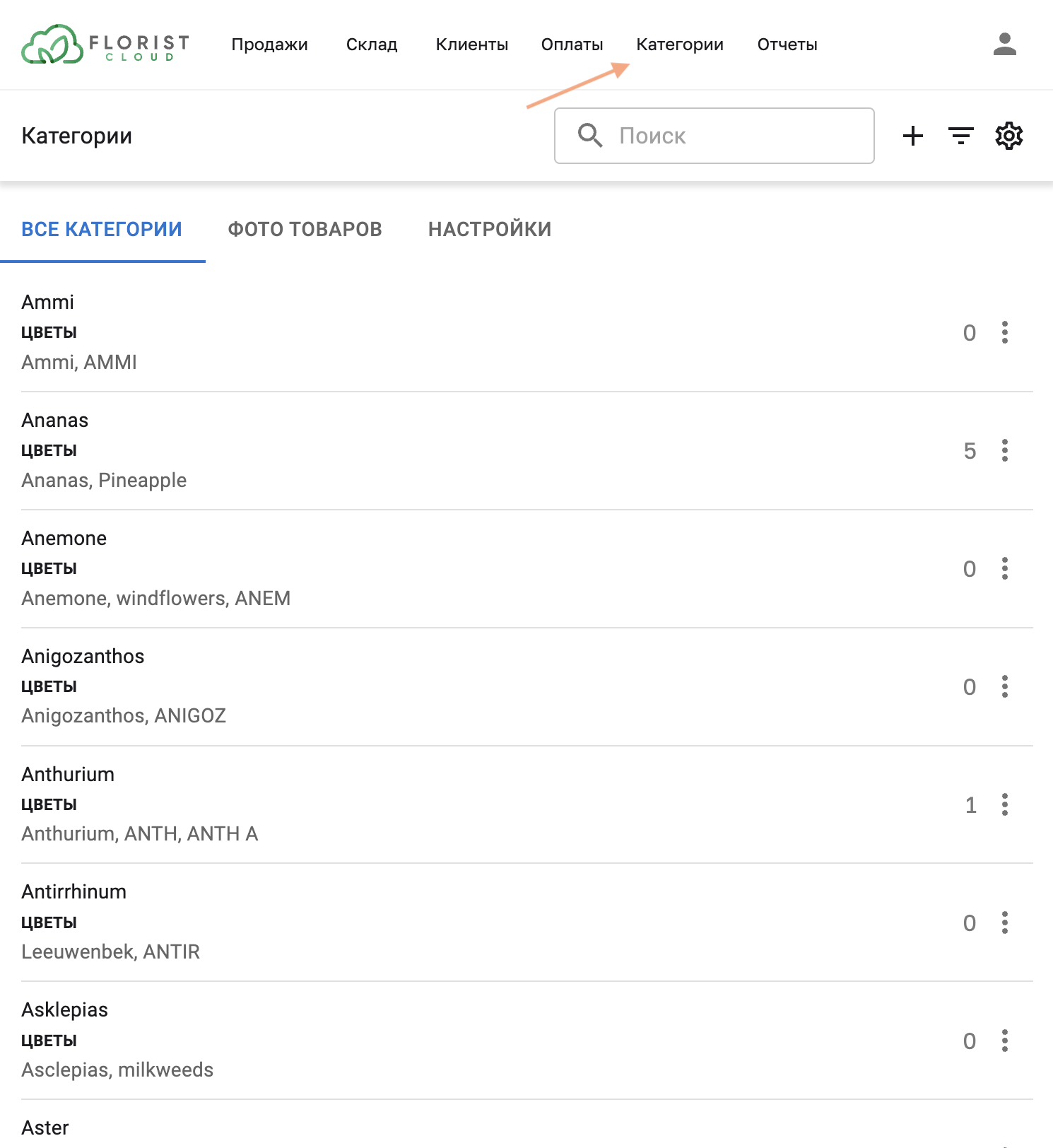Navigate to the Отчеты section

tap(787, 45)
